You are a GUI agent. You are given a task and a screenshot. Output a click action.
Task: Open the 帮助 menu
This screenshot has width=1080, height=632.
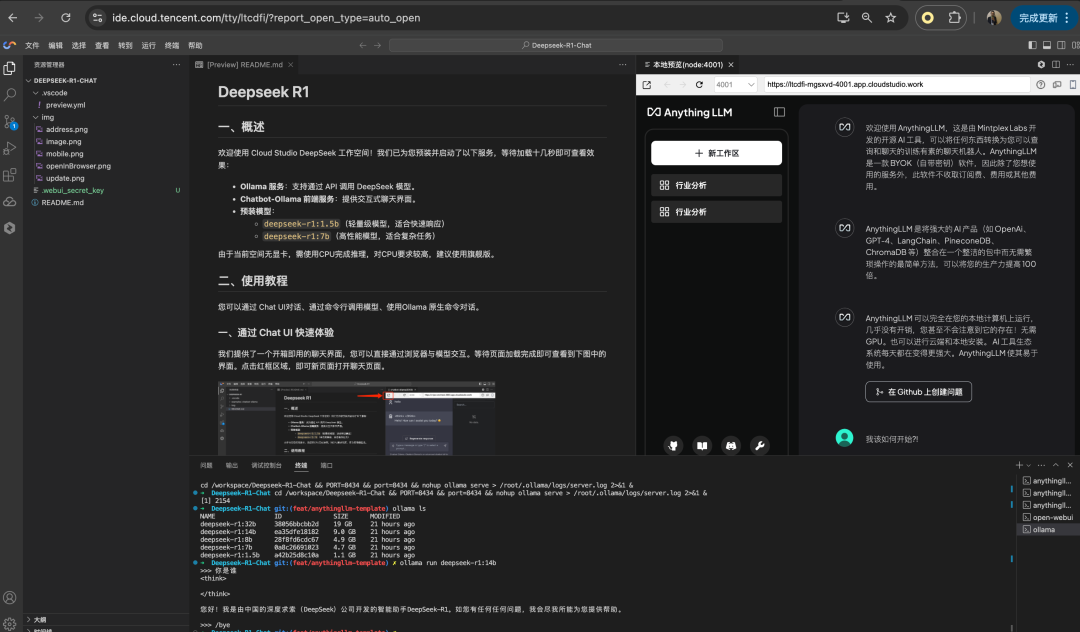[x=196, y=45]
